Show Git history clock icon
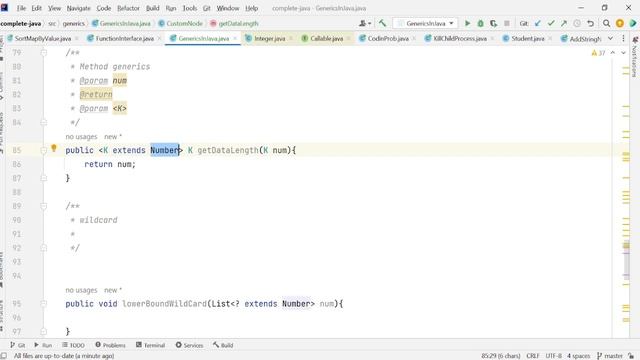The width and height of the screenshot is (640, 360). (577, 24)
